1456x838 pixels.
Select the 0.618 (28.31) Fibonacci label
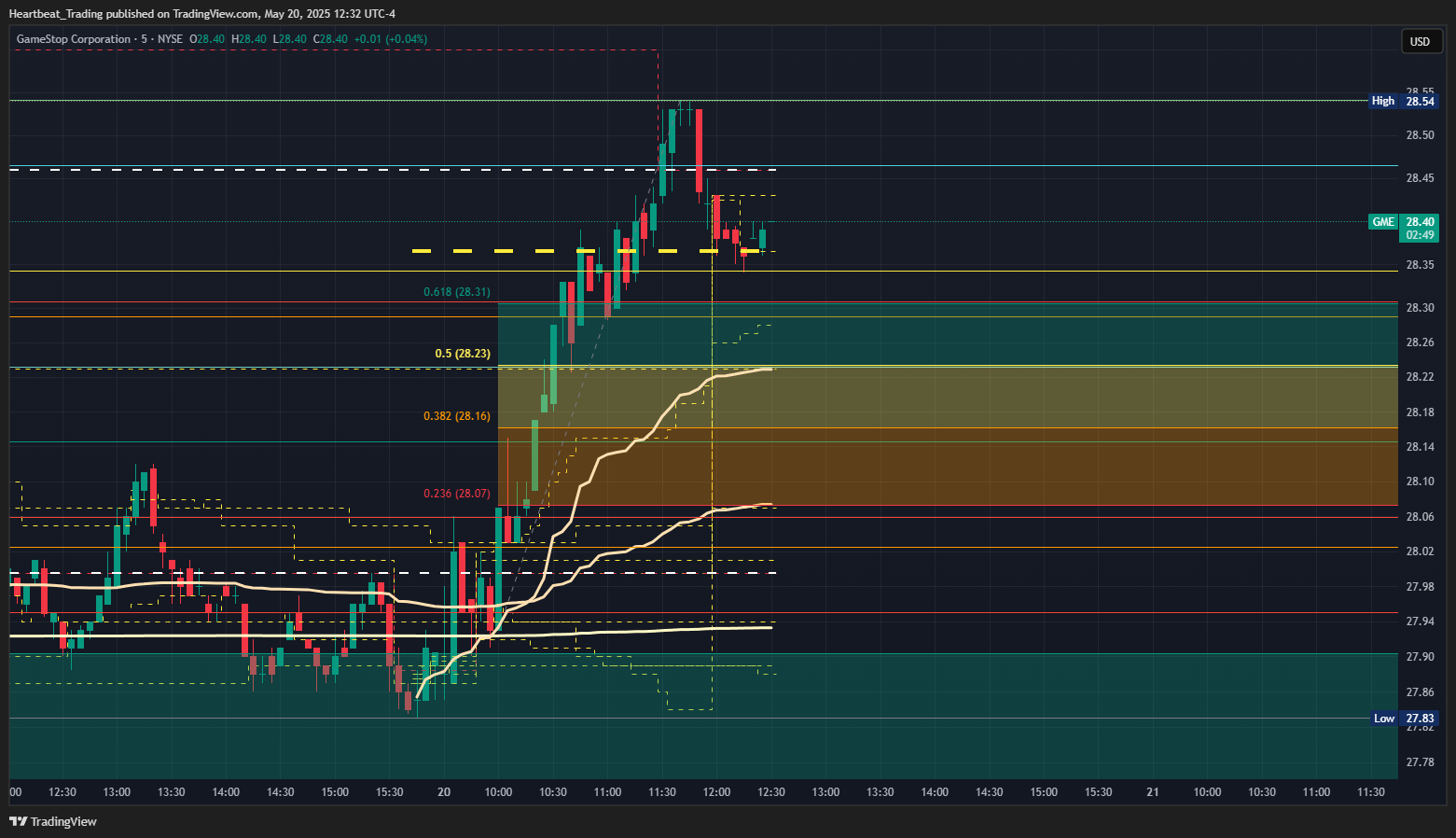(457, 292)
